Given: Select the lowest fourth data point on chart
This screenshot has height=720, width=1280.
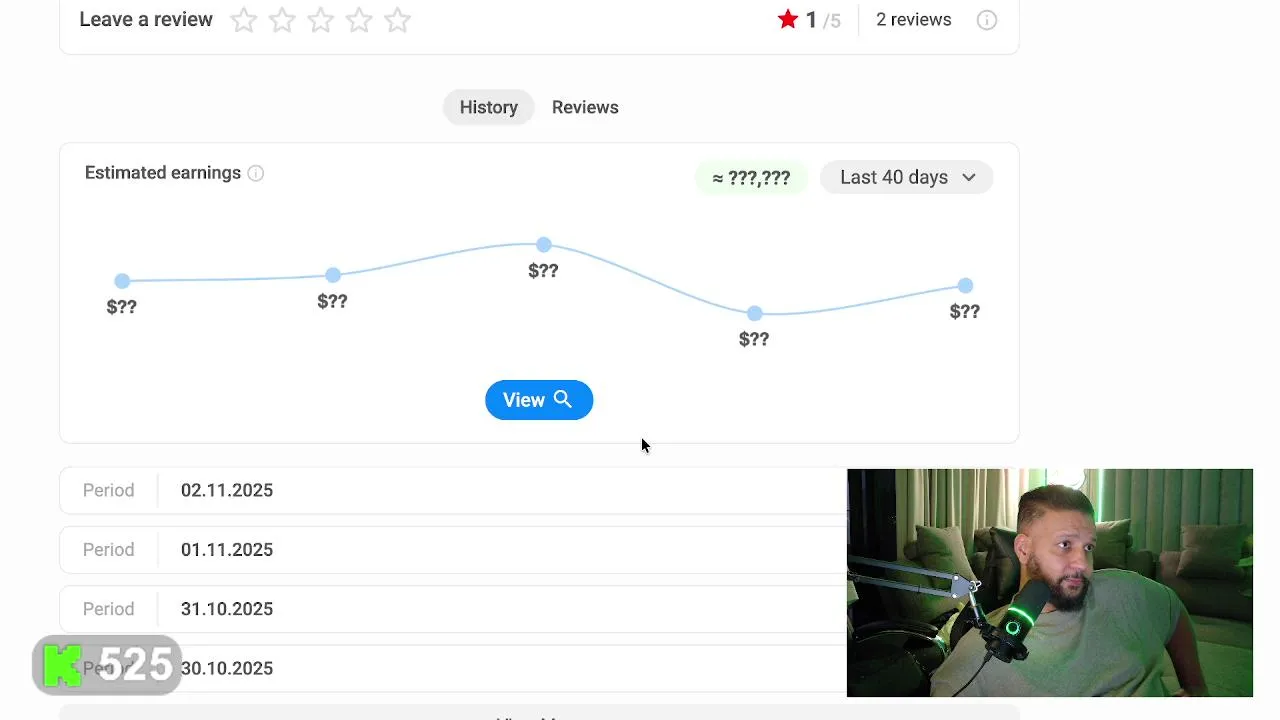Looking at the screenshot, I should tap(755, 314).
